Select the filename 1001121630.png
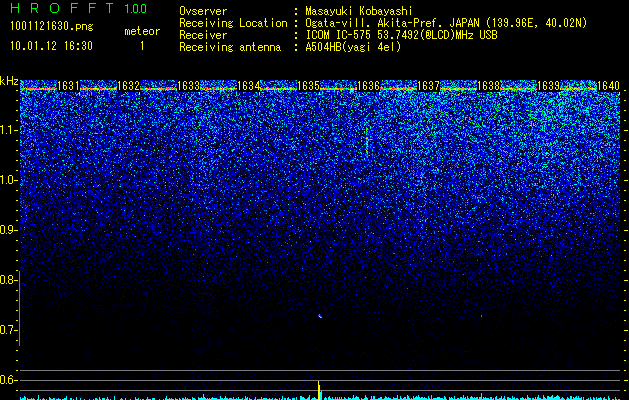This screenshot has width=629, height=400. point(52,26)
